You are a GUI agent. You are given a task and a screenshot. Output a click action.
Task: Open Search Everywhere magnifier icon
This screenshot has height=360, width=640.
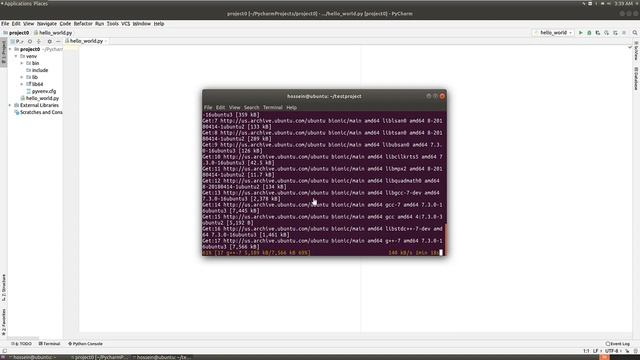(x=635, y=33)
